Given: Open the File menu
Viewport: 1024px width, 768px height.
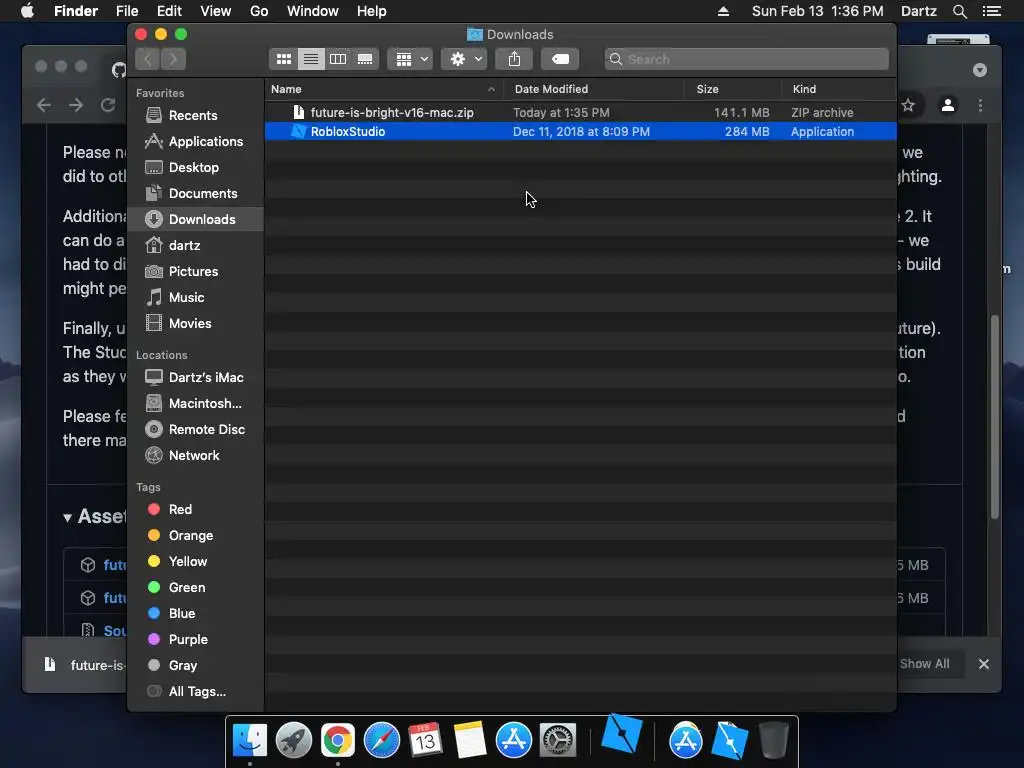Looking at the screenshot, I should click(x=127, y=11).
